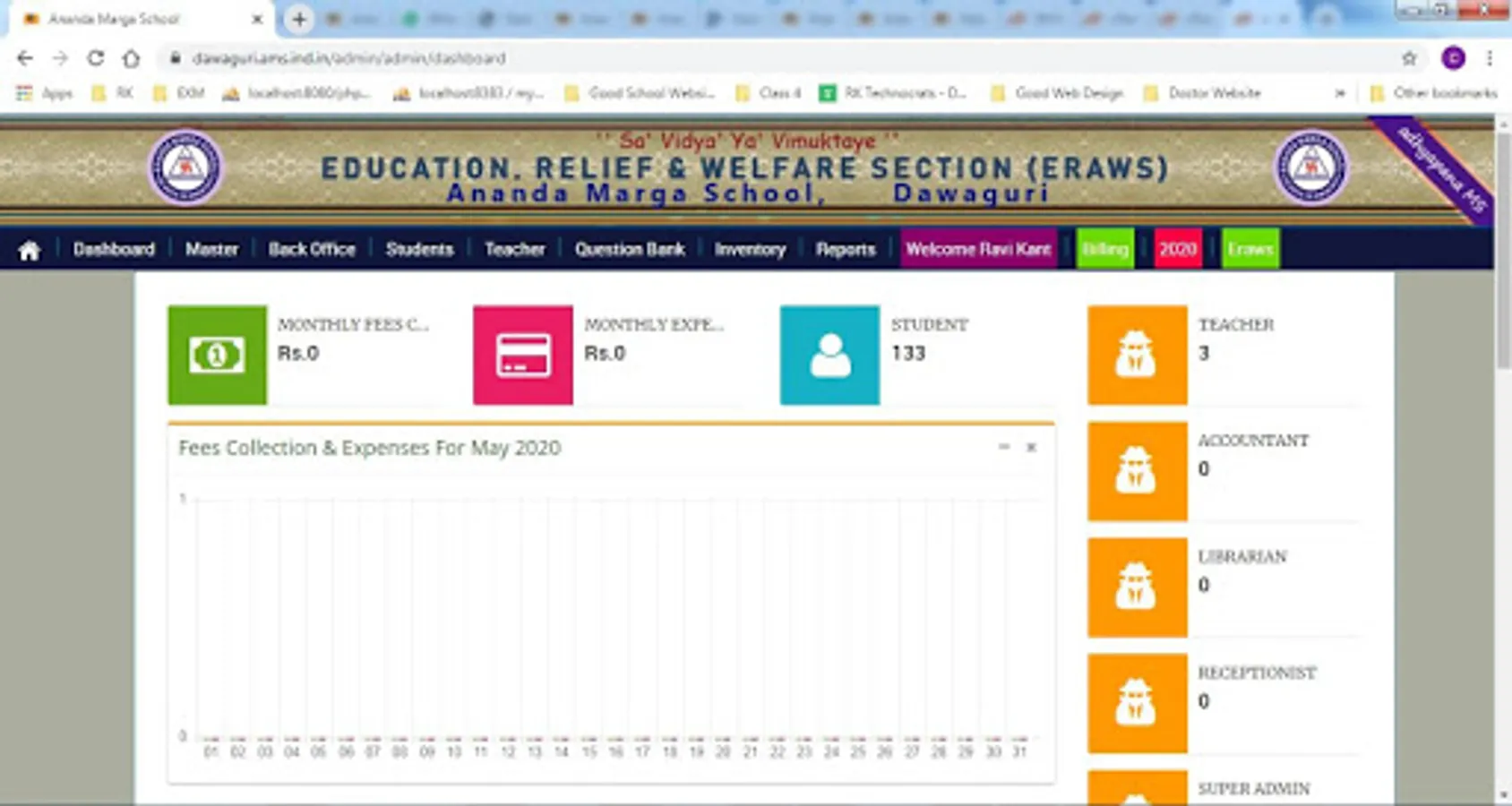Screen dimensions: 1512x806
Task: Close the Fees Collection chart panel
Action: coord(1031,447)
